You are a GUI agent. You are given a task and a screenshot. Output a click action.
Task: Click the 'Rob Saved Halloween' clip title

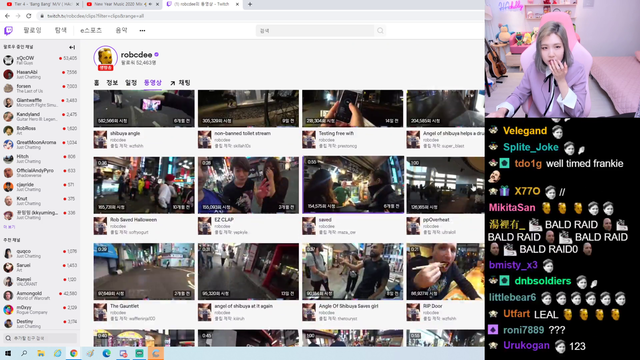(x=133, y=220)
